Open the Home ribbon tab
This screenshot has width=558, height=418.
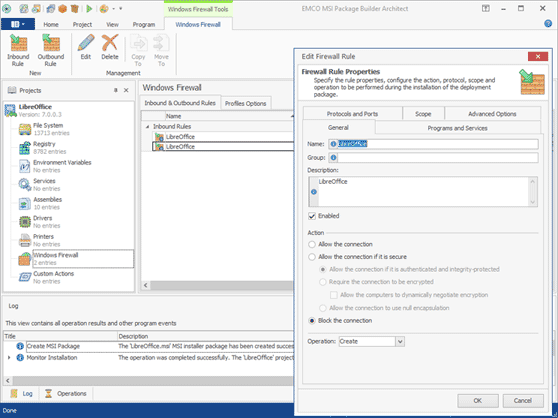pyautogui.click(x=51, y=25)
